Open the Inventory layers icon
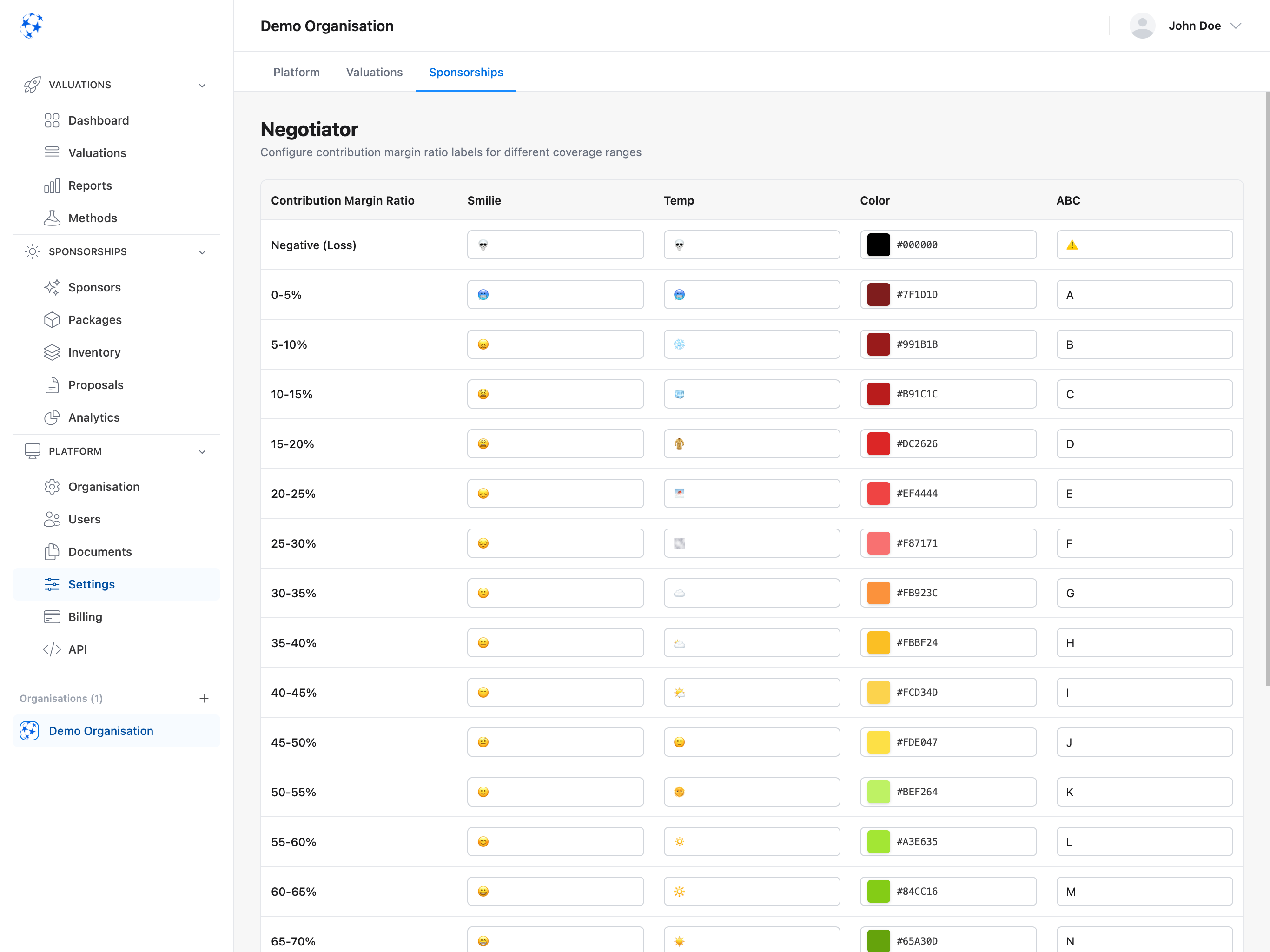This screenshot has height=952, width=1270. point(52,352)
